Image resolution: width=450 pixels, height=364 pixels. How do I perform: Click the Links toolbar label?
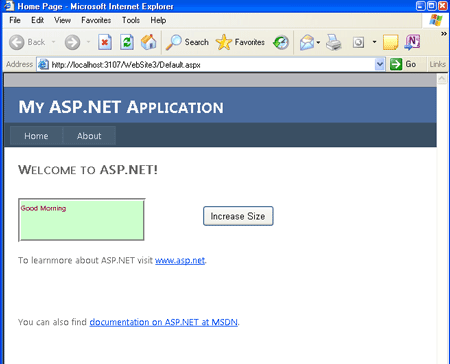point(437,64)
